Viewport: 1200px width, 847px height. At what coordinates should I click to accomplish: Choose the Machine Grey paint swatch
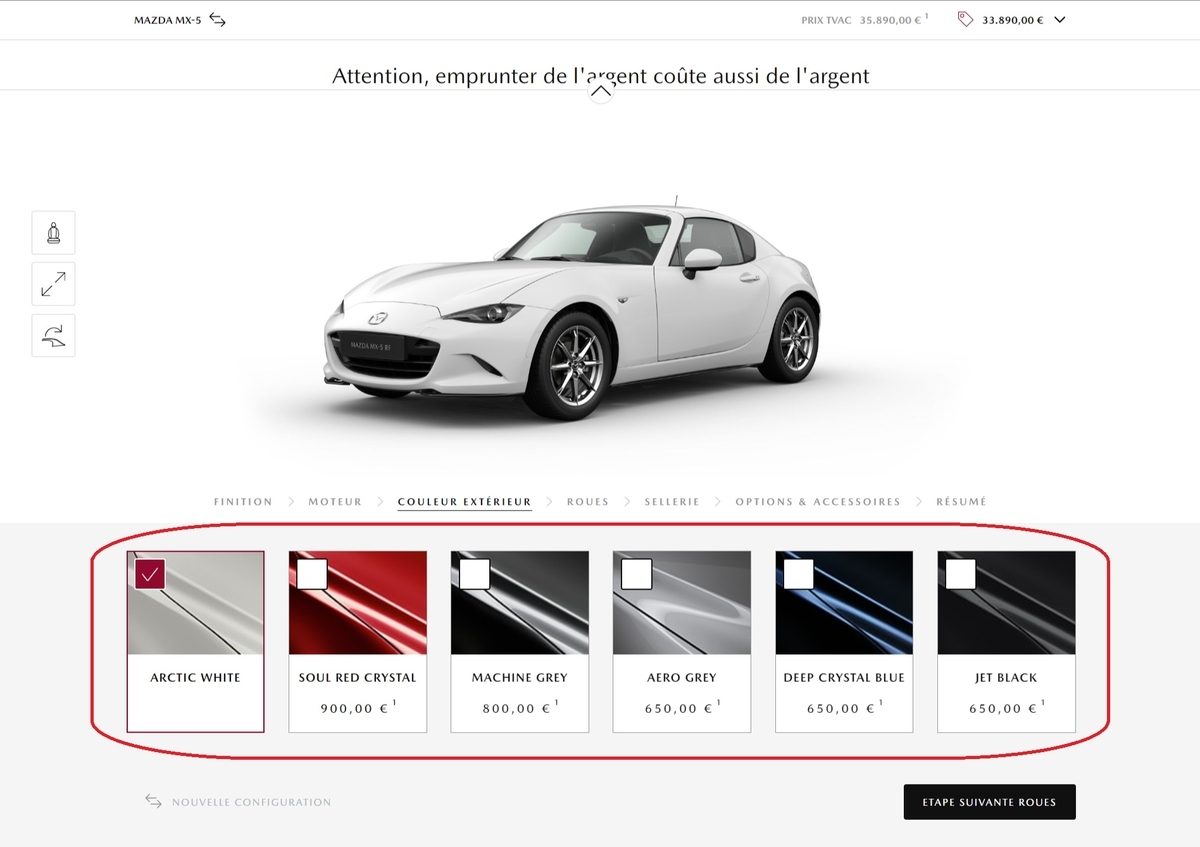pos(520,603)
